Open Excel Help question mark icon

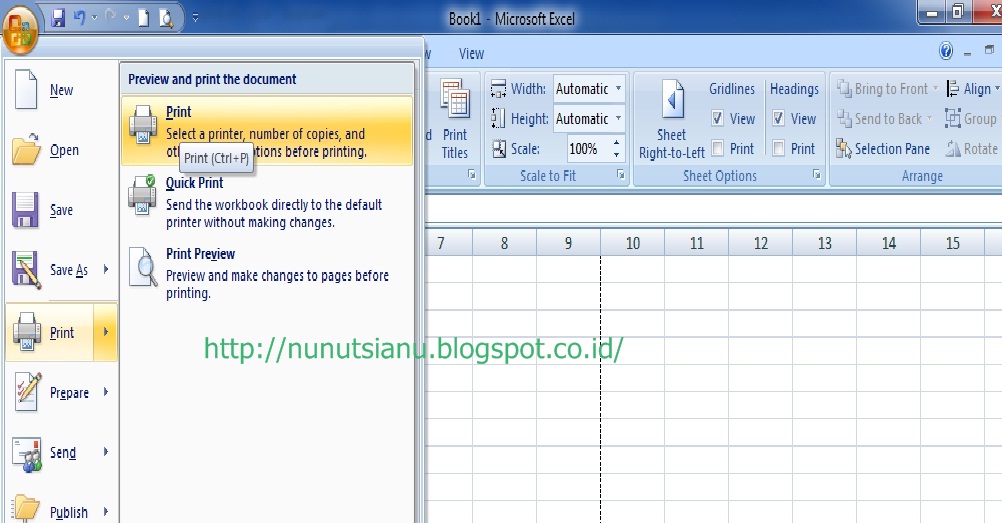[x=946, y=51]
